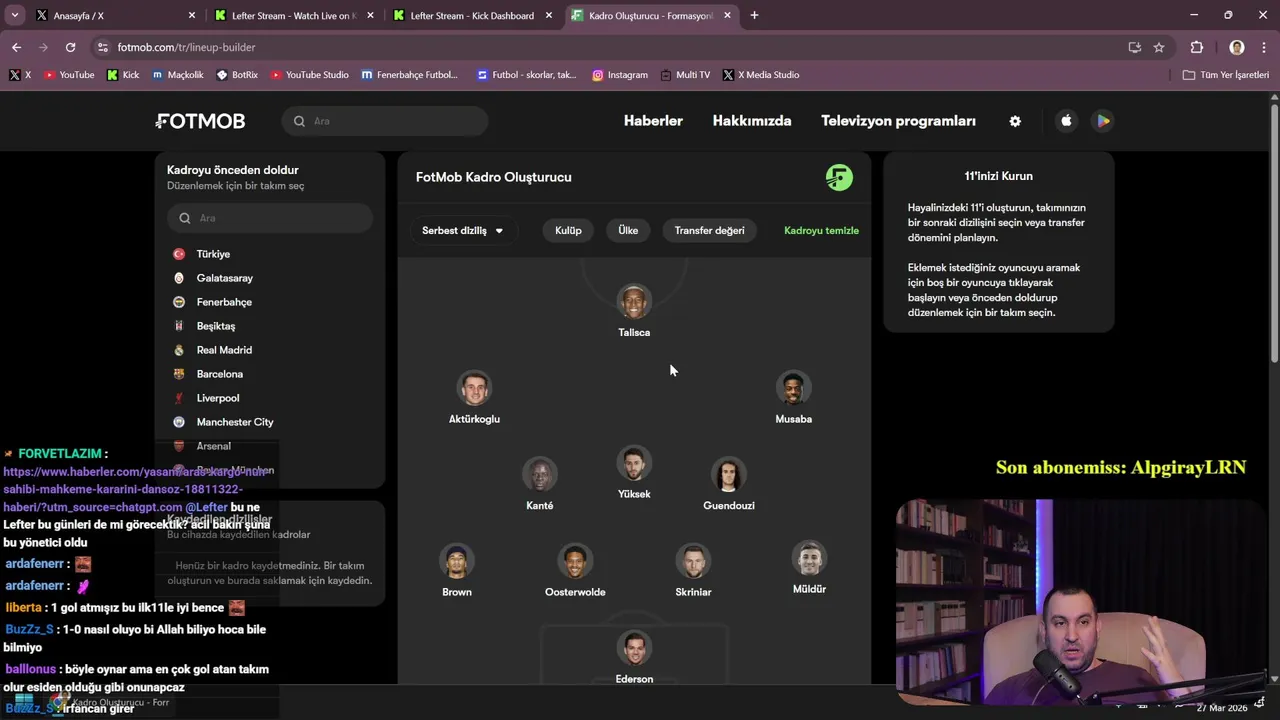Bookmark this page with star icon
Screen dimensions: 1280x720
point(1159,47)
